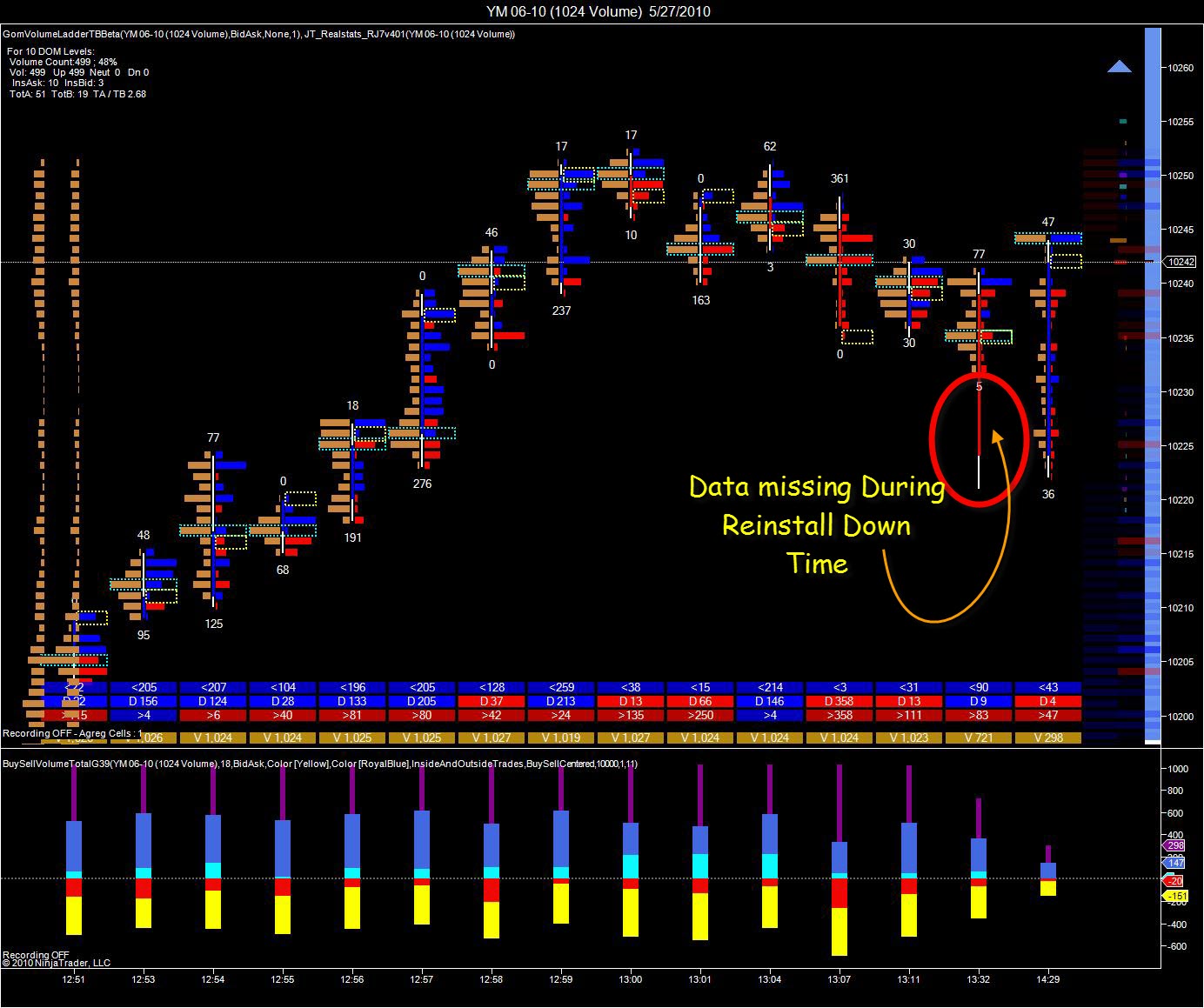Click the vertical blue depth bar at right
The height and width of the screenshot is (1008, 1204).
pos(1153,384)
